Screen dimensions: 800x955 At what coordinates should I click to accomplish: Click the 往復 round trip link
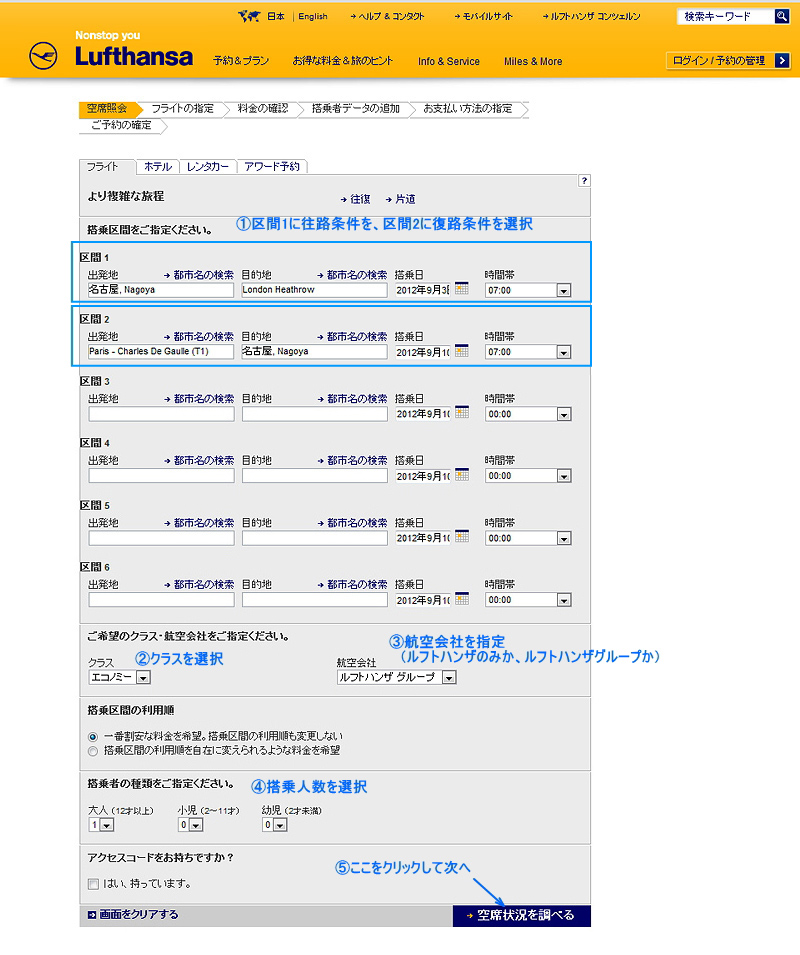[x=356, y=199]
